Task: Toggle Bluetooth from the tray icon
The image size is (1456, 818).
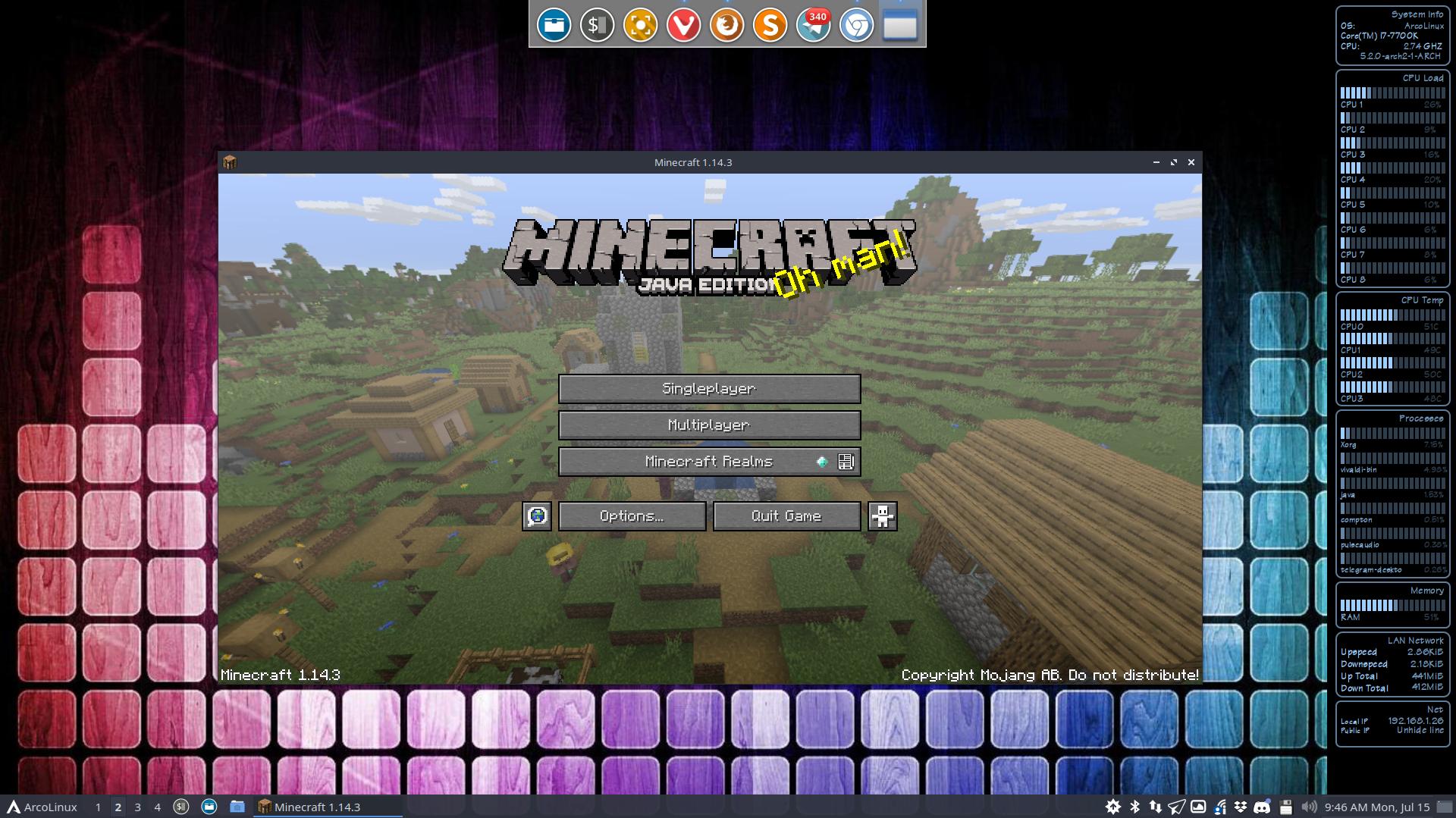Action: tap(1134, 807)
